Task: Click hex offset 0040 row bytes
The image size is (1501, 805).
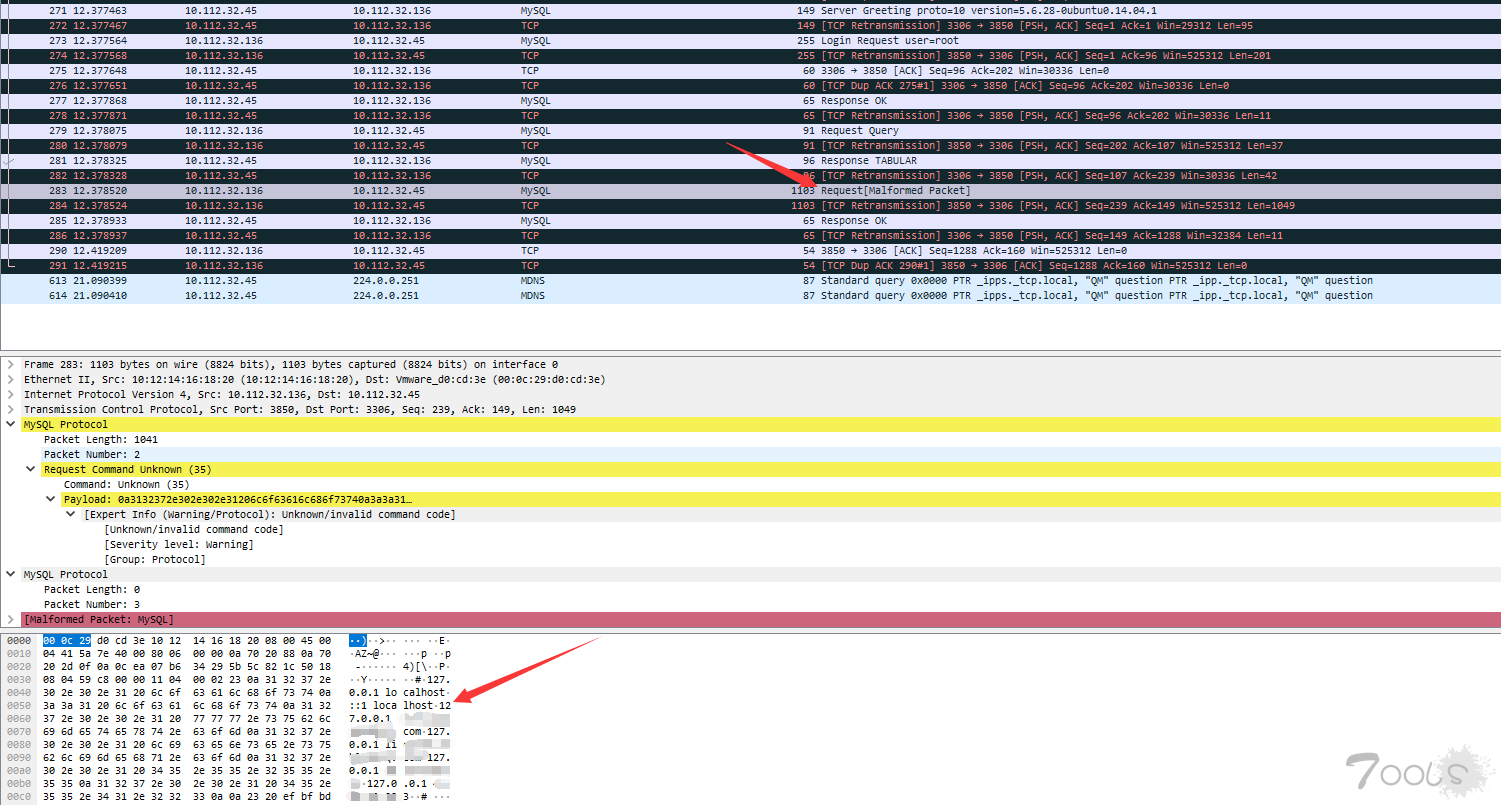Action: [187, 692]
